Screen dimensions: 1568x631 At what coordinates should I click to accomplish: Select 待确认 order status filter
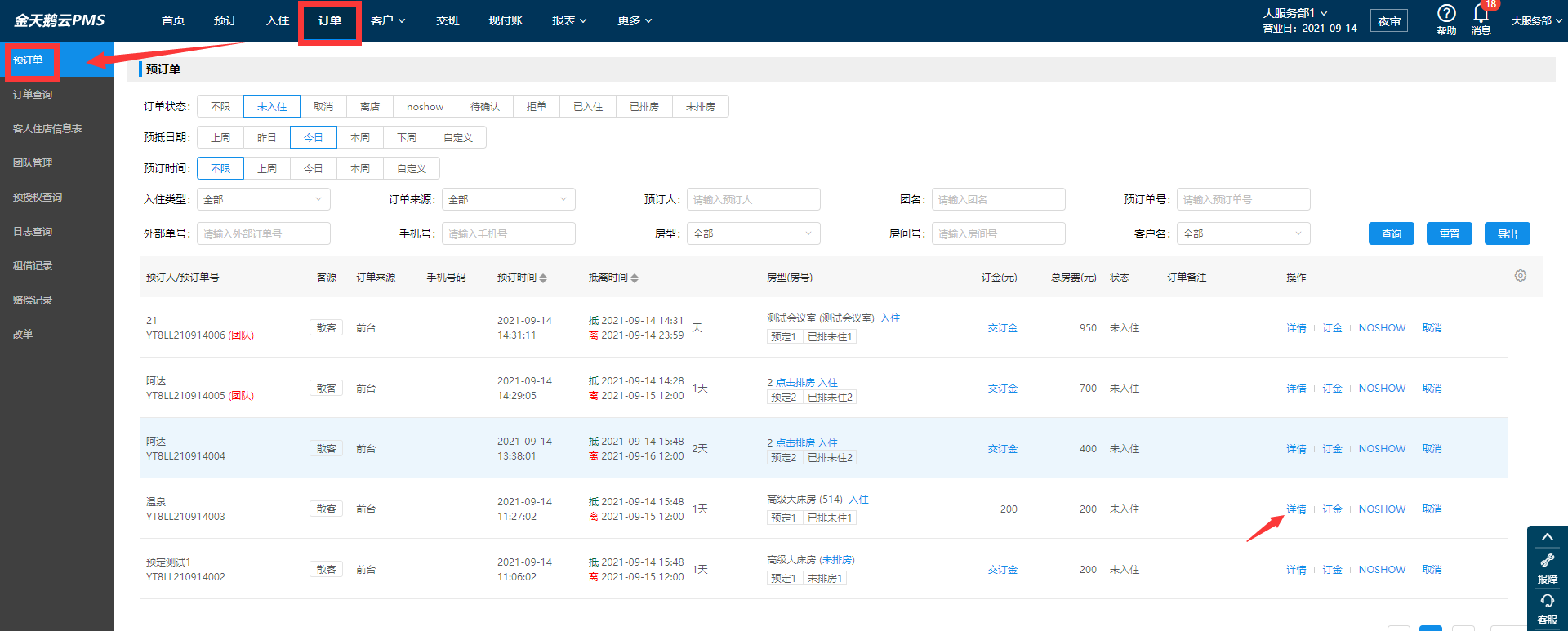click(485, 107)
